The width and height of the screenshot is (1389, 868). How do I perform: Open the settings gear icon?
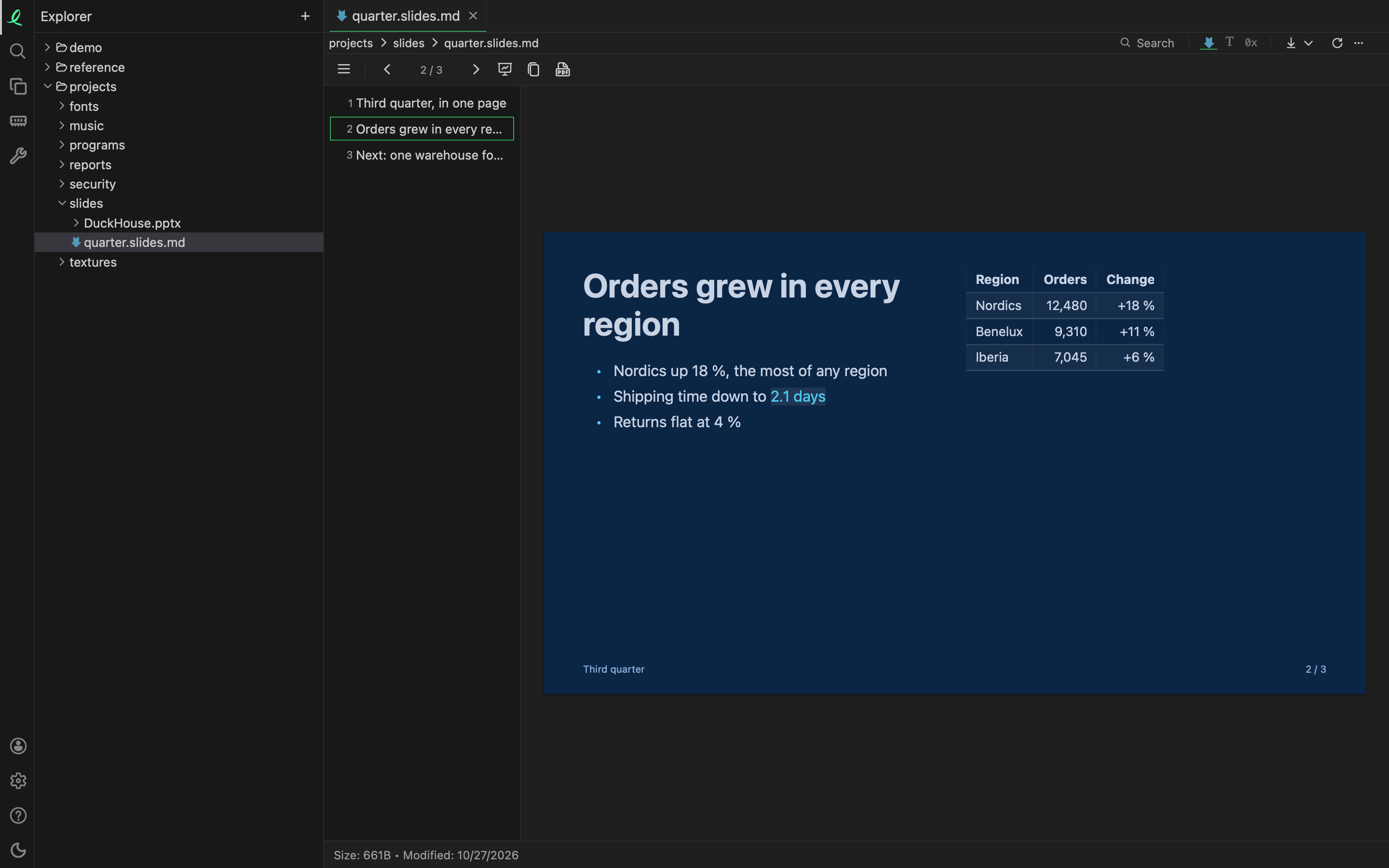tap(18, 781)
